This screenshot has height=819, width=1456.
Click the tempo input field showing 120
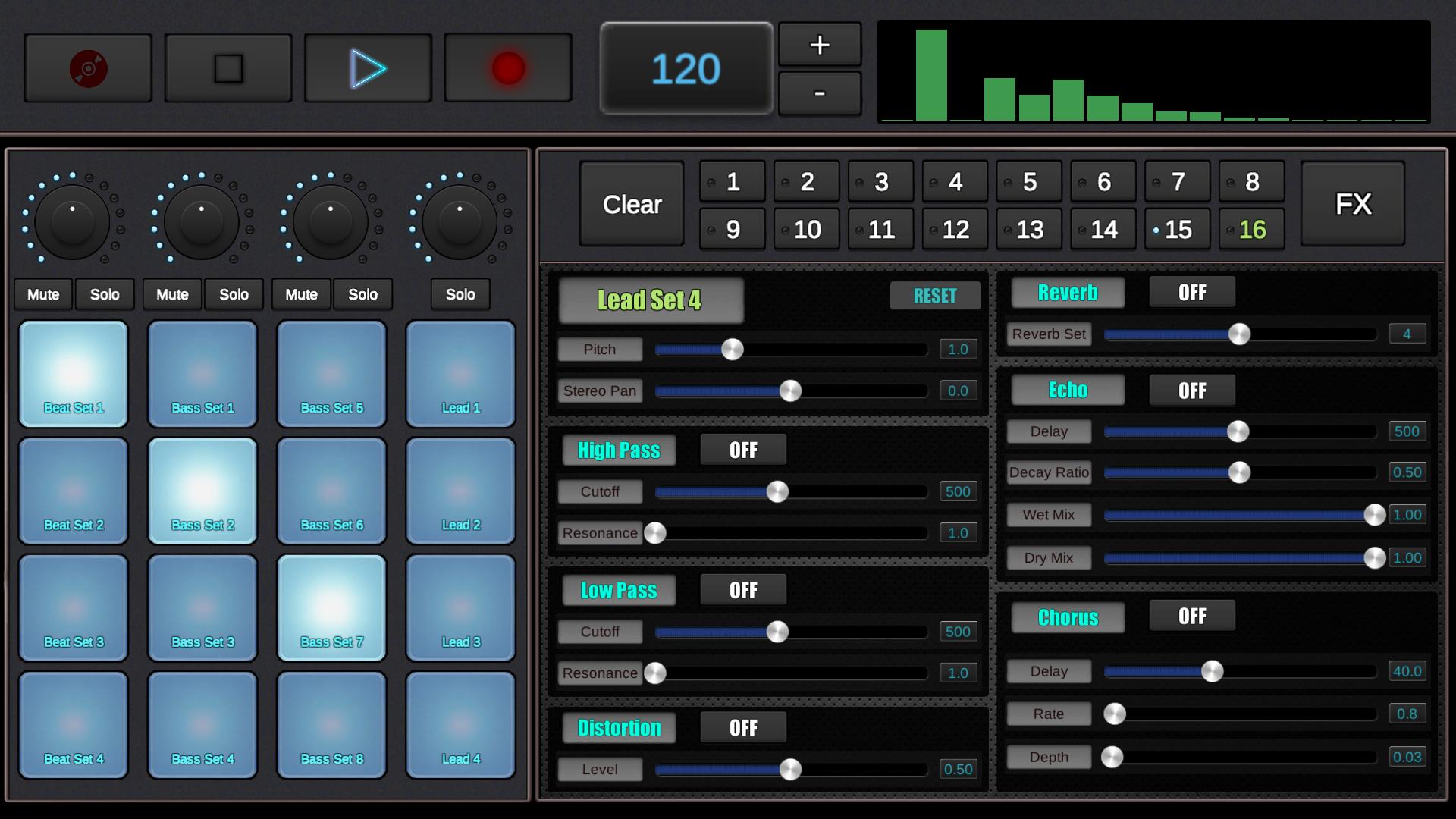(x=685, y=67)
